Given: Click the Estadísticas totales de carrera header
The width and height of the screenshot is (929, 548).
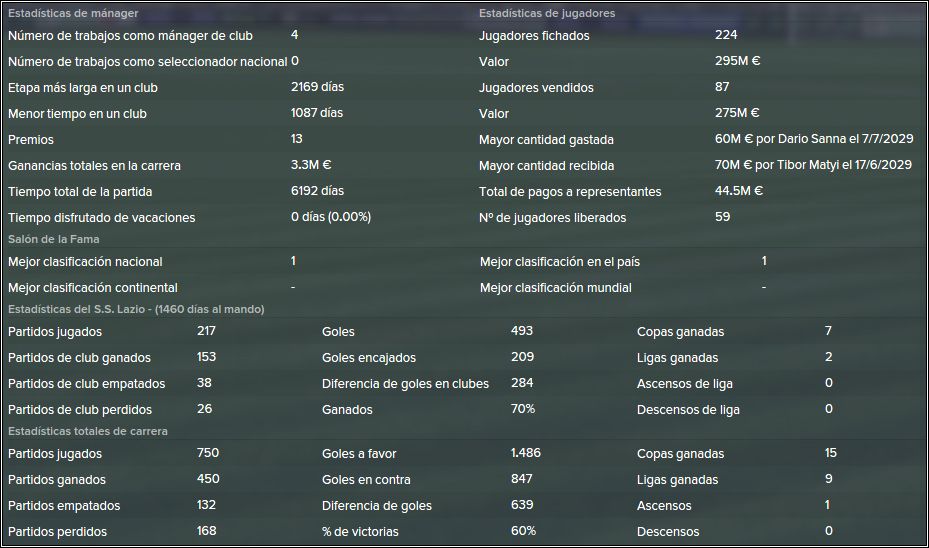Looking at the screenshot, I should (88, 431).
